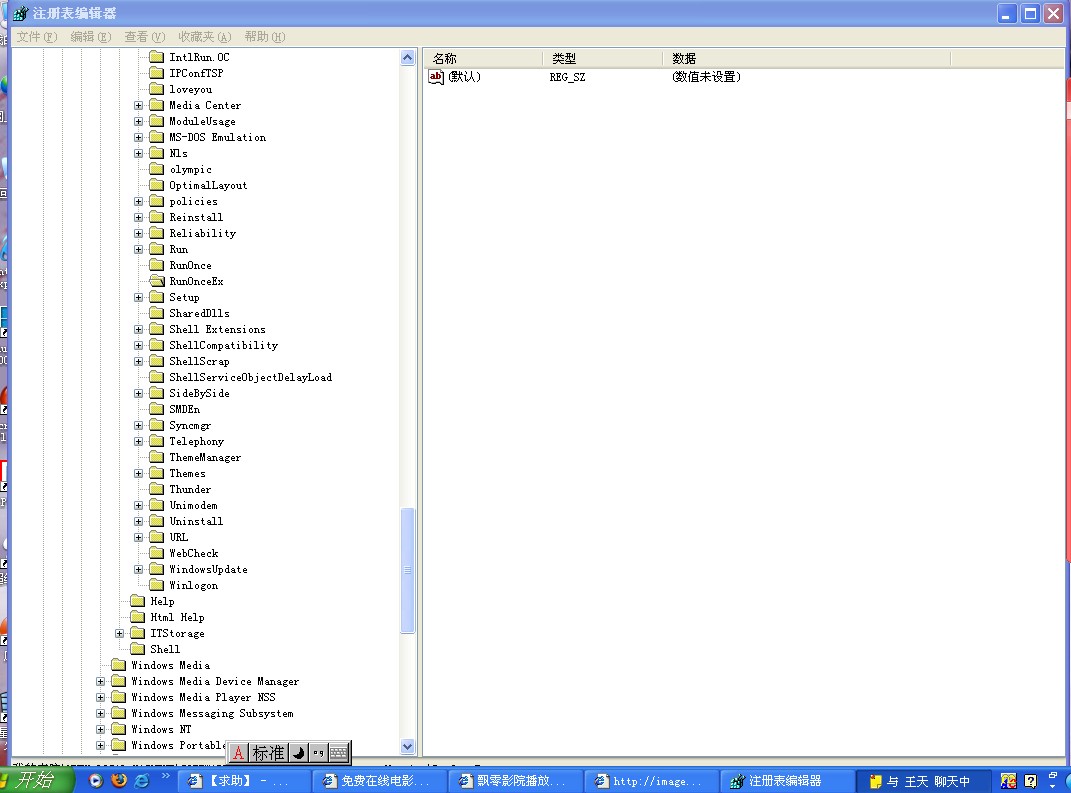Select the RunOnce folder icon

[157, 265]
